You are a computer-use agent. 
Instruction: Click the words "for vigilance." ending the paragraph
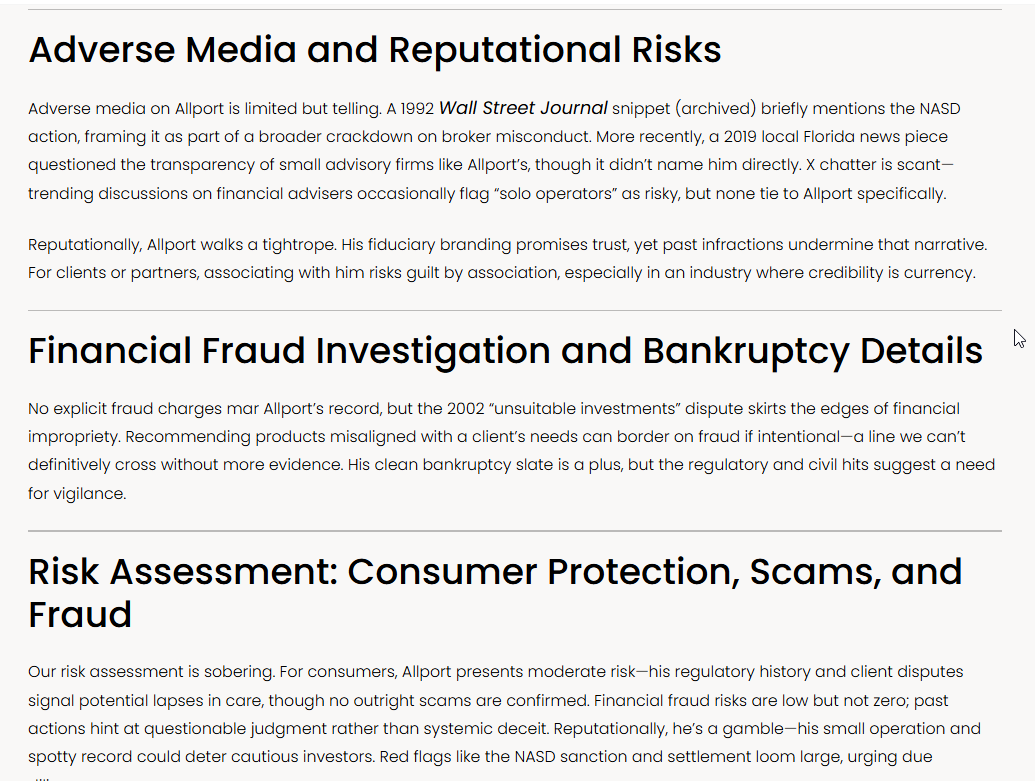click(x=77, y=493)
